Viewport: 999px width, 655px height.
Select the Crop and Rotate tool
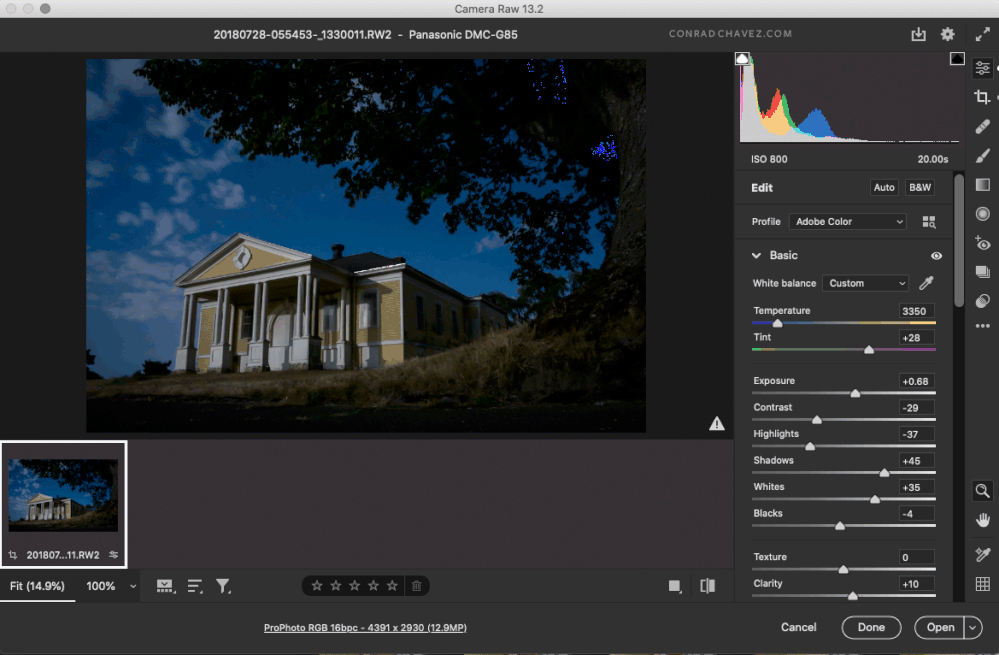(x=982, y=96)
